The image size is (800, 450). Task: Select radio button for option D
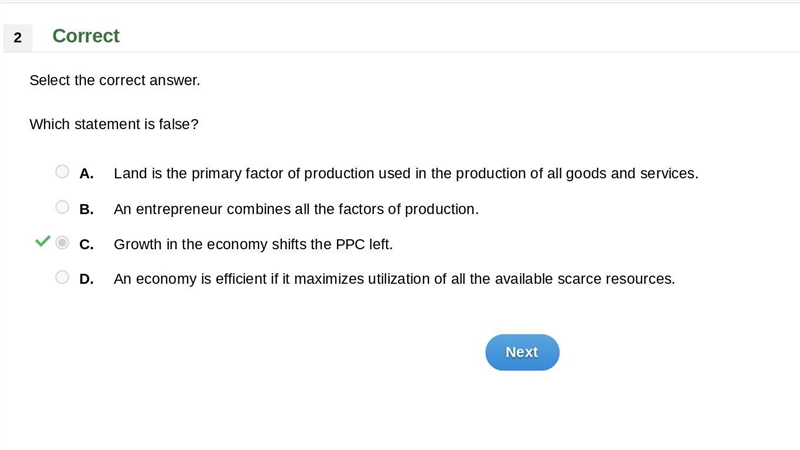point(62,278)
